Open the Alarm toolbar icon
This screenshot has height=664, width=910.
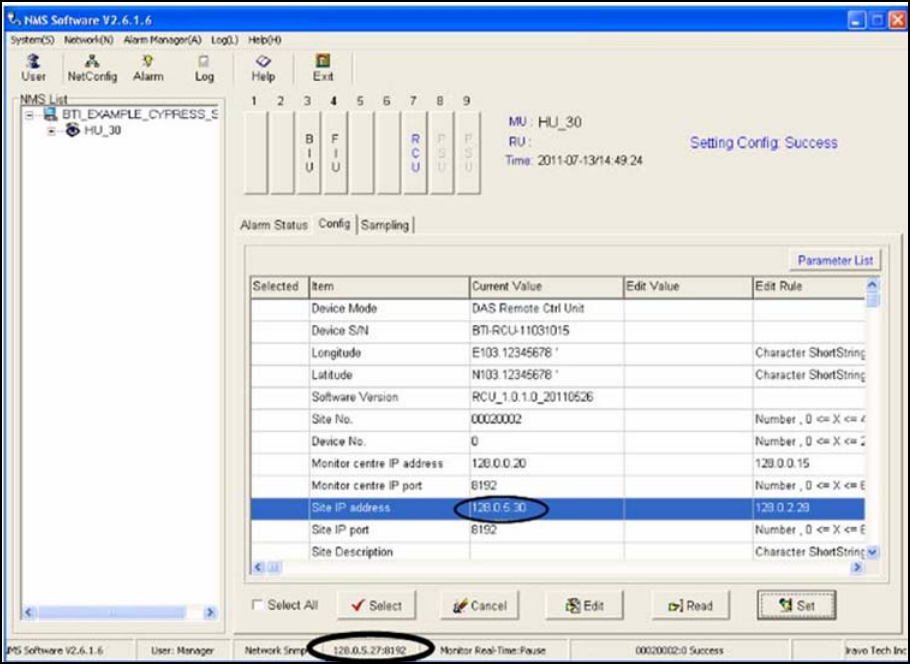click(148, 68)
